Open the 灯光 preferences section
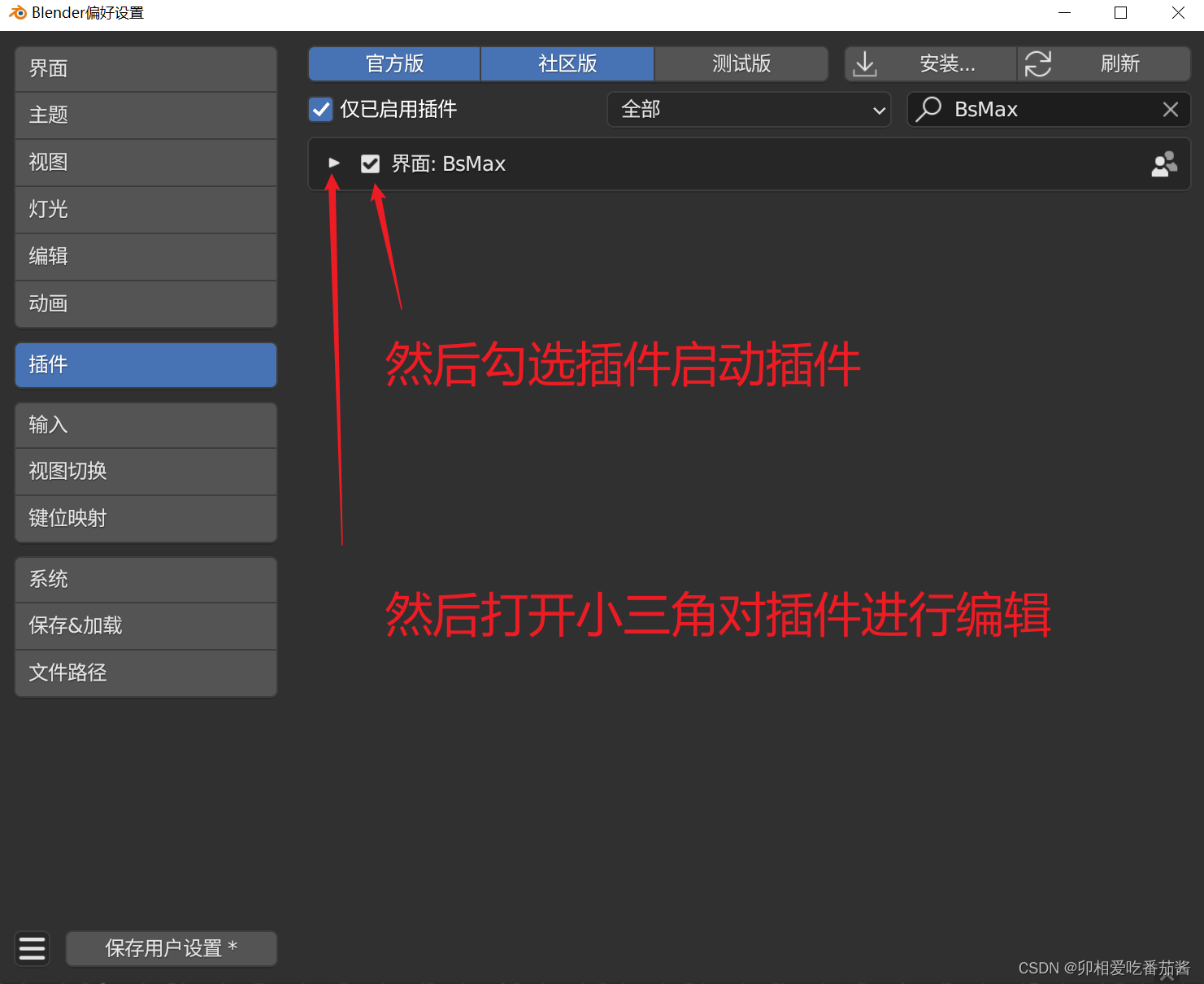 pyautogui.click(x=146, y=210)
